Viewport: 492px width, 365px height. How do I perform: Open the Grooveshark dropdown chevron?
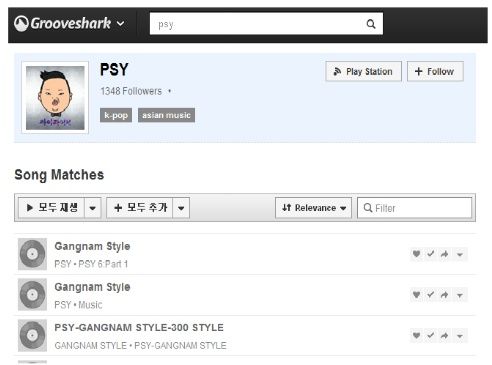tap(120, 24)
